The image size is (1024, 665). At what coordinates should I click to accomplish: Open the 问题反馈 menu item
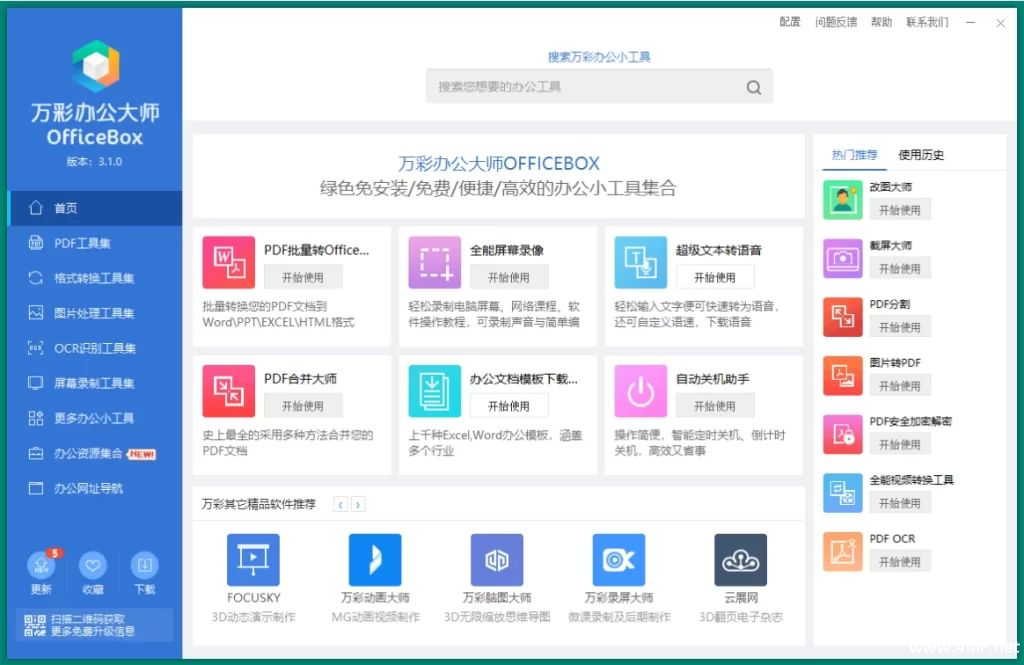point(836,22)
